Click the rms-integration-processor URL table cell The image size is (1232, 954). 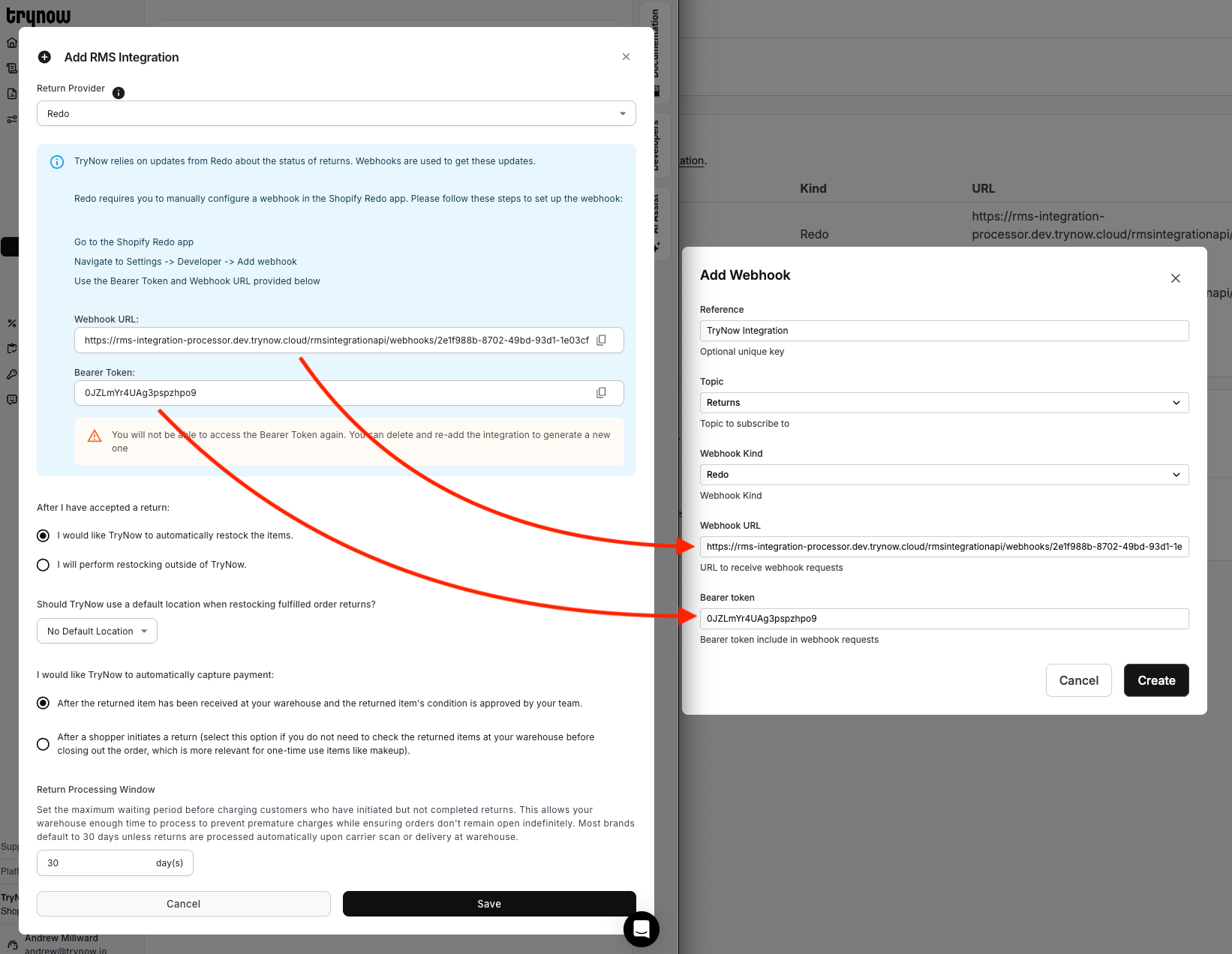pos(1101,225)
